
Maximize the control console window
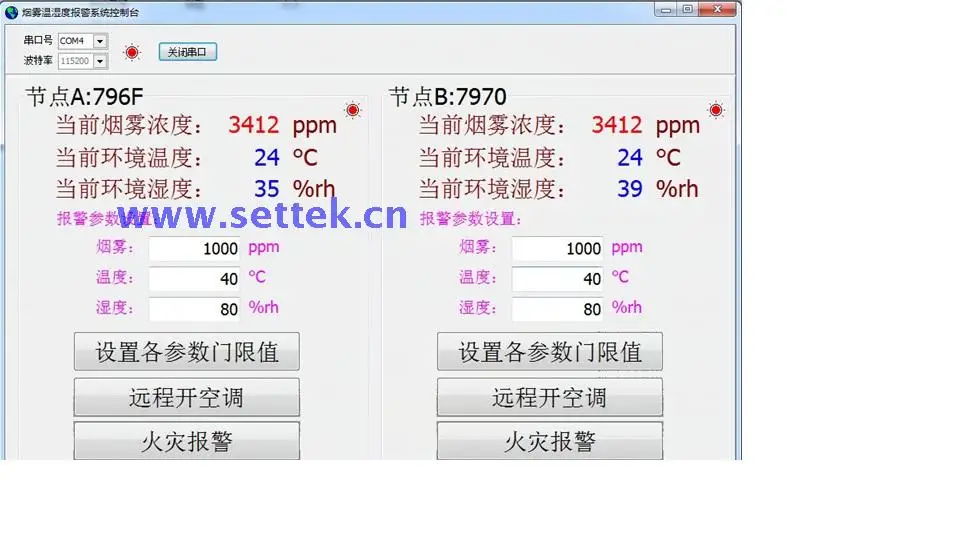[x=688, y=9]
